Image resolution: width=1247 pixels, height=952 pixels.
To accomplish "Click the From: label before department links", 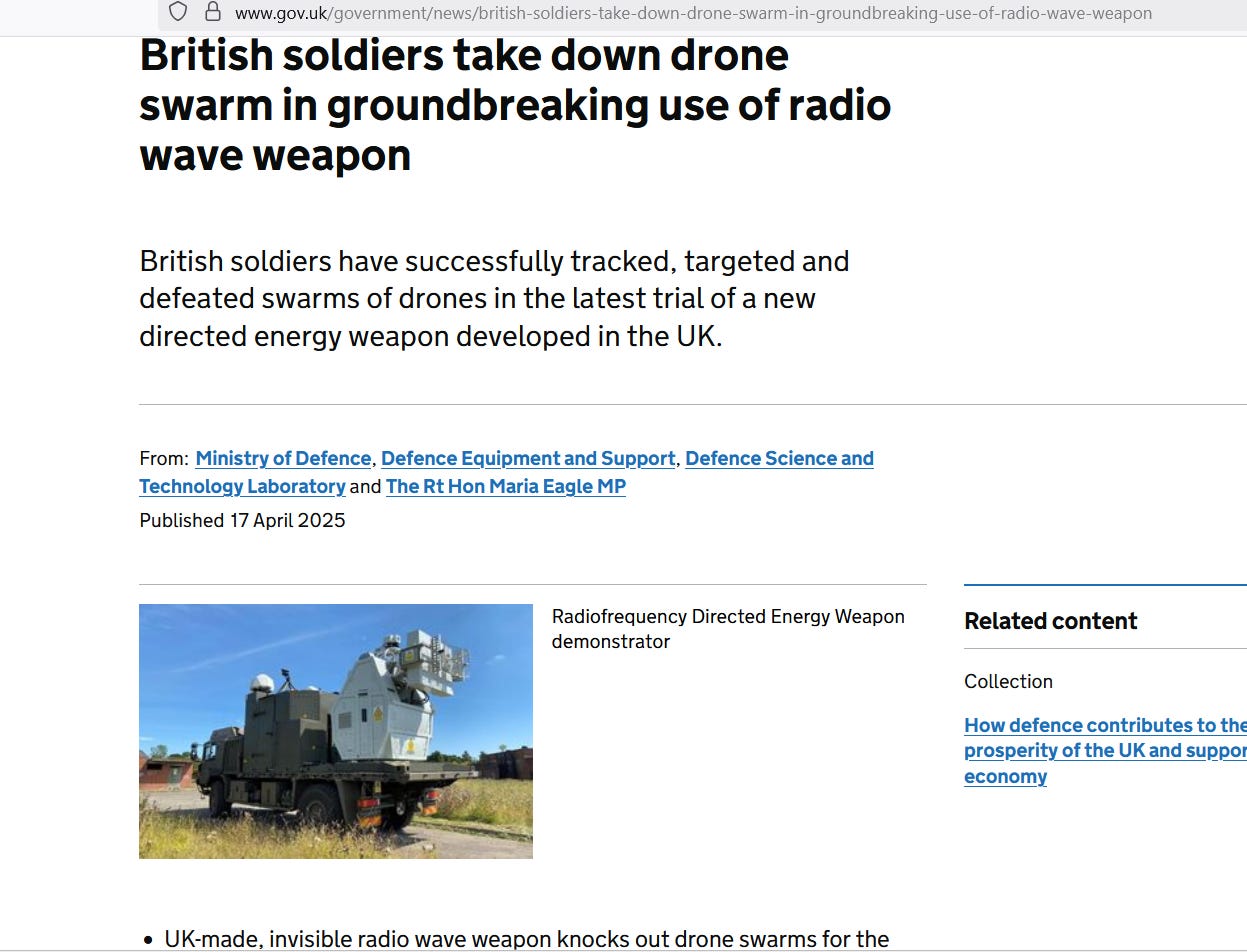I will click(164, 459).
